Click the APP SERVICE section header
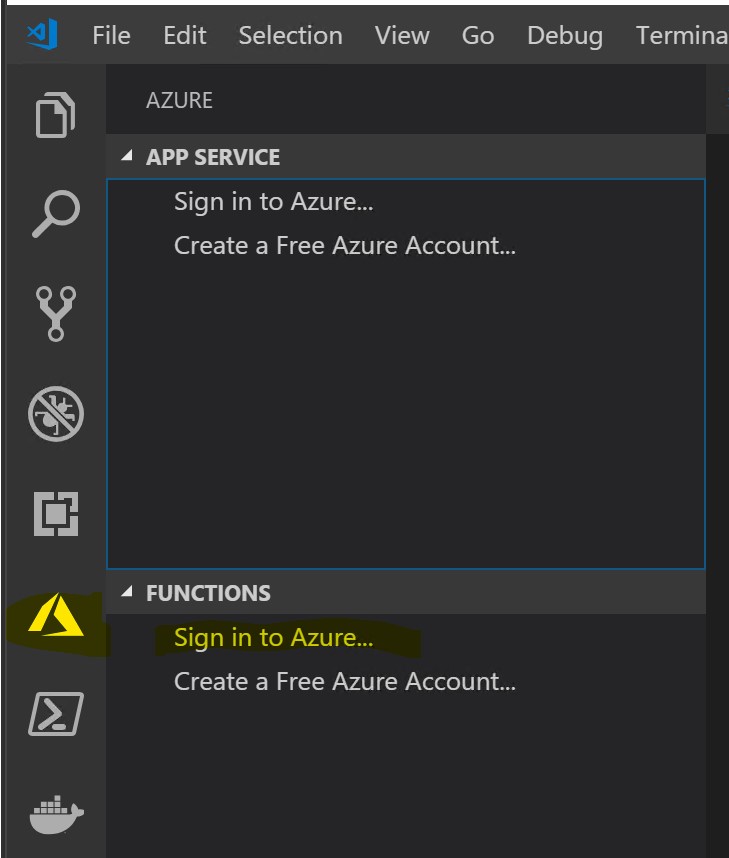 406,156
